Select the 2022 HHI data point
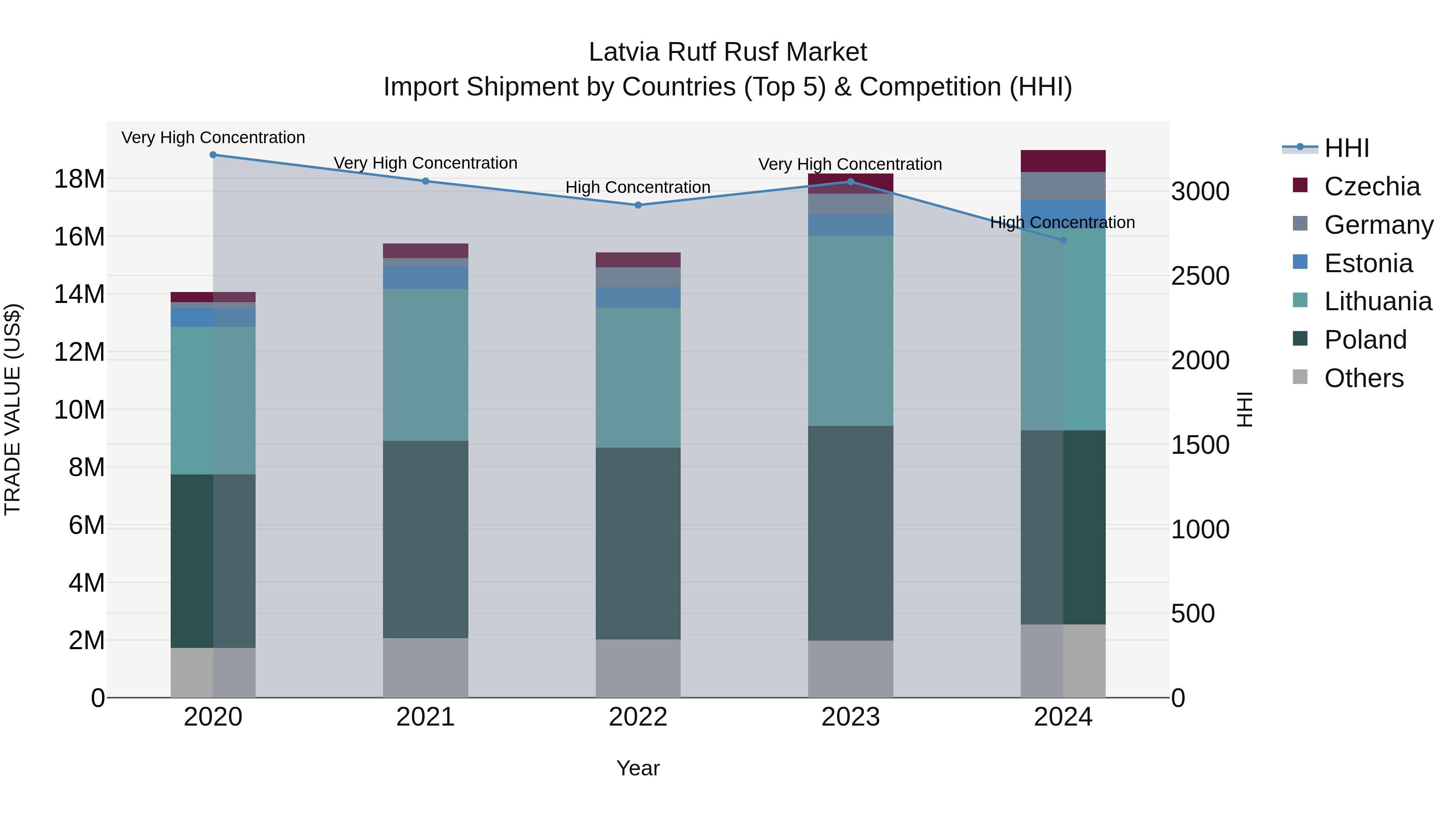1456x819 pixels. (x=638, y=205)
